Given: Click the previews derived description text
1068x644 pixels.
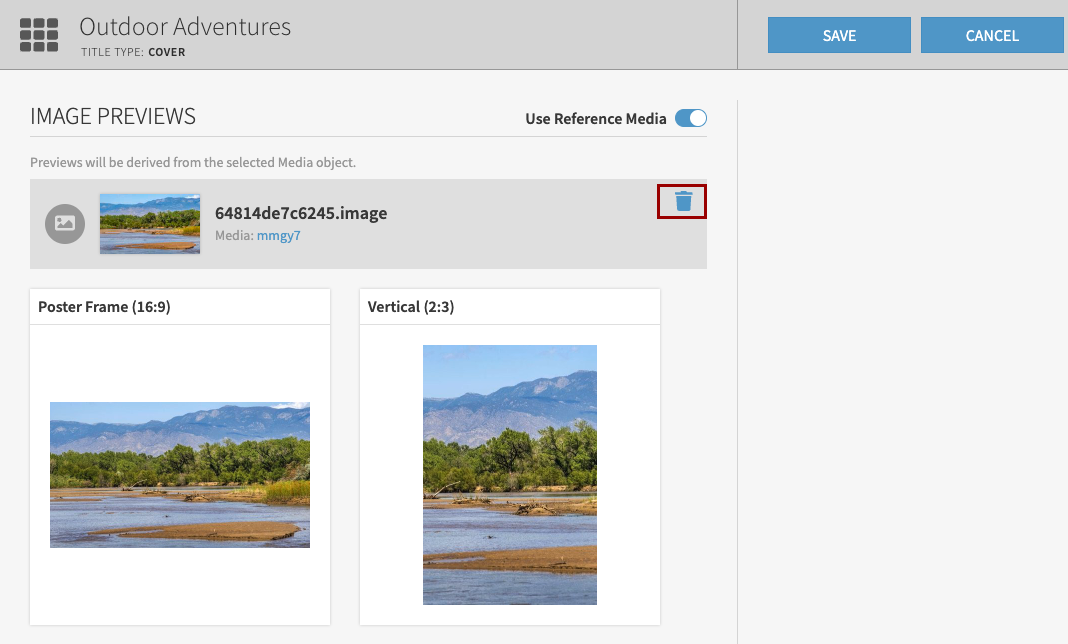Looking at the screenshot, I should click(x=193, y=162).
